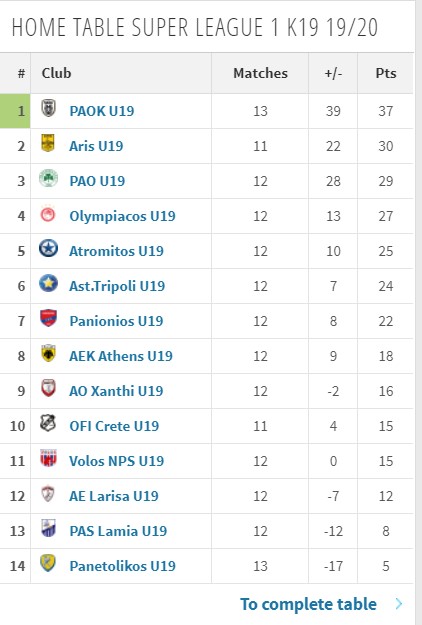Click the +/- column header
Viewport: 422px width, 625px height.
coord(333,73)
